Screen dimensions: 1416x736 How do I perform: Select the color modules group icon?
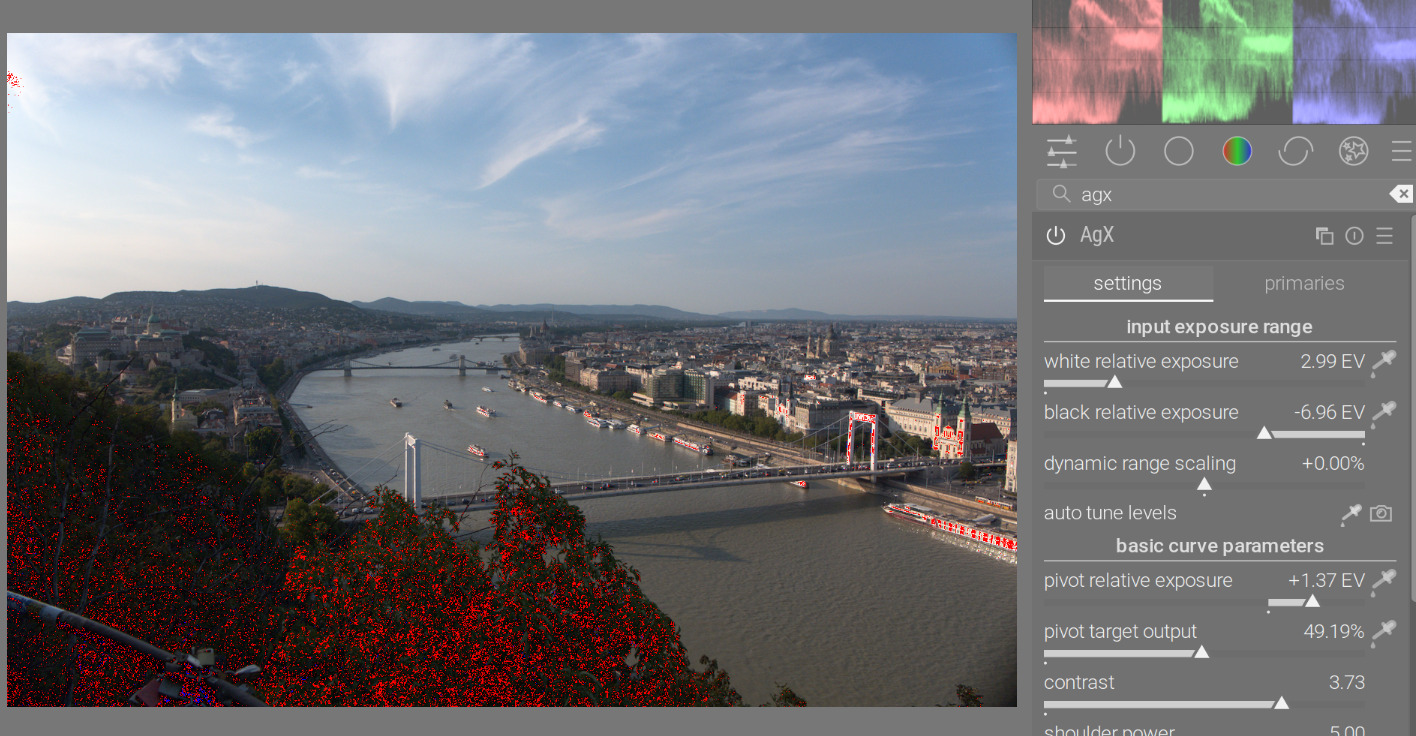[x=1237, y=152]
